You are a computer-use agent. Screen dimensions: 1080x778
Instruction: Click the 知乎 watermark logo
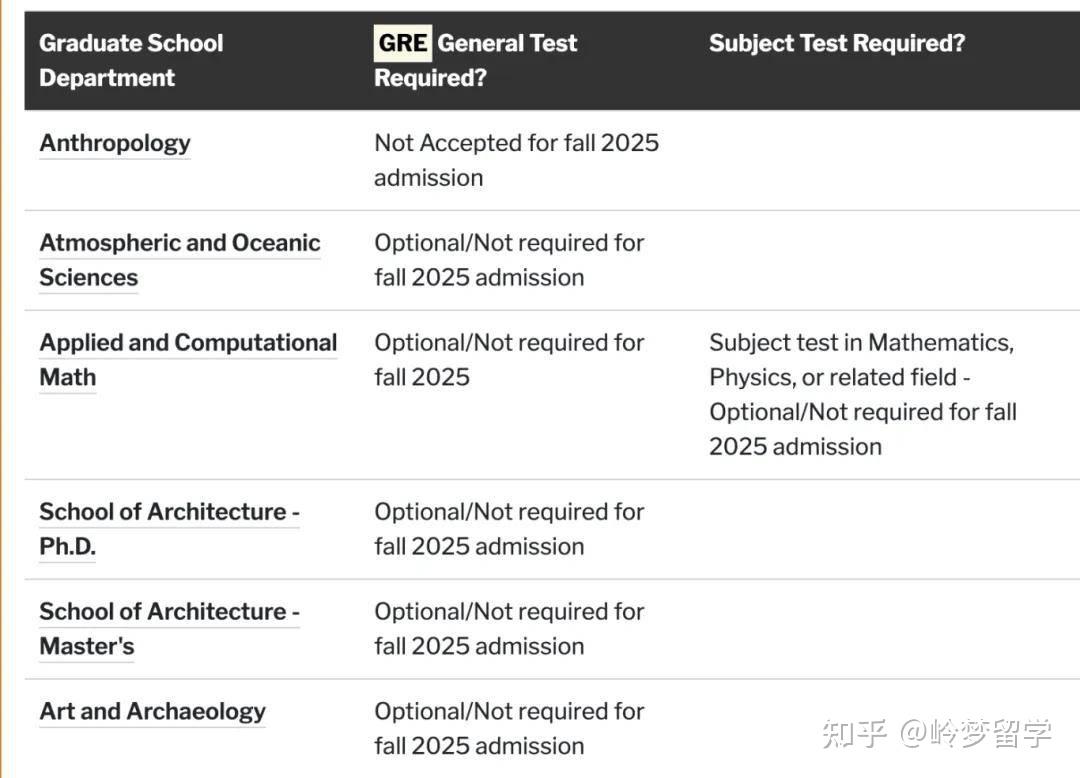click(854, 733)
